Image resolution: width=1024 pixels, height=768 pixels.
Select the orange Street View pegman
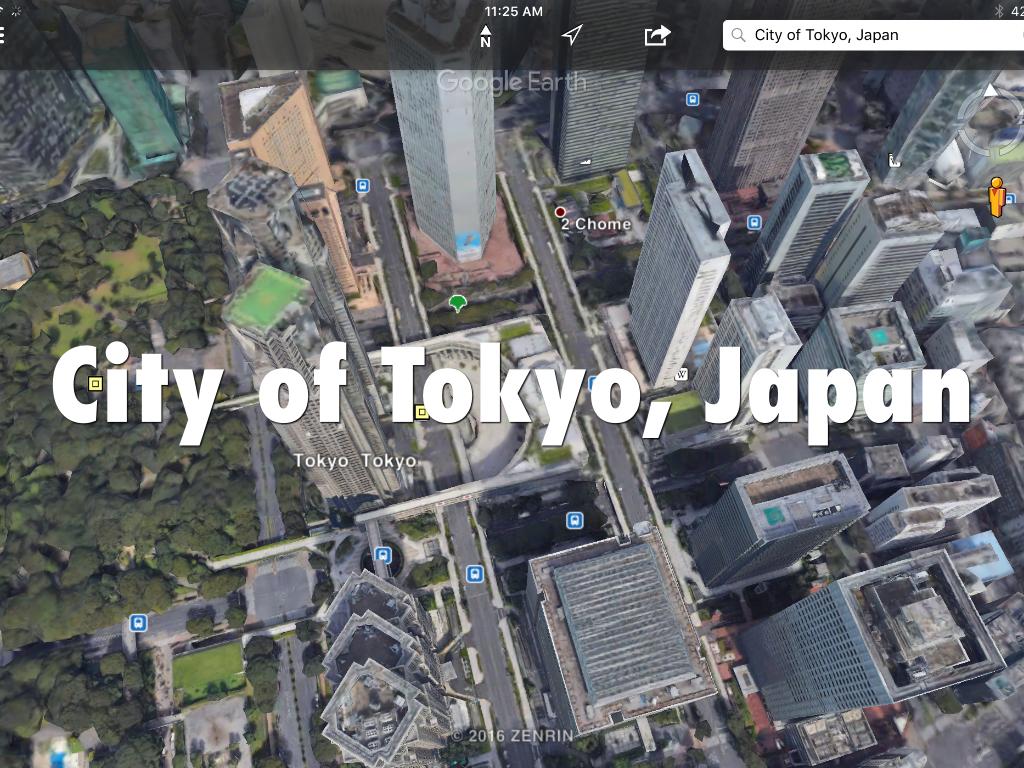click(x=996, y=197)
